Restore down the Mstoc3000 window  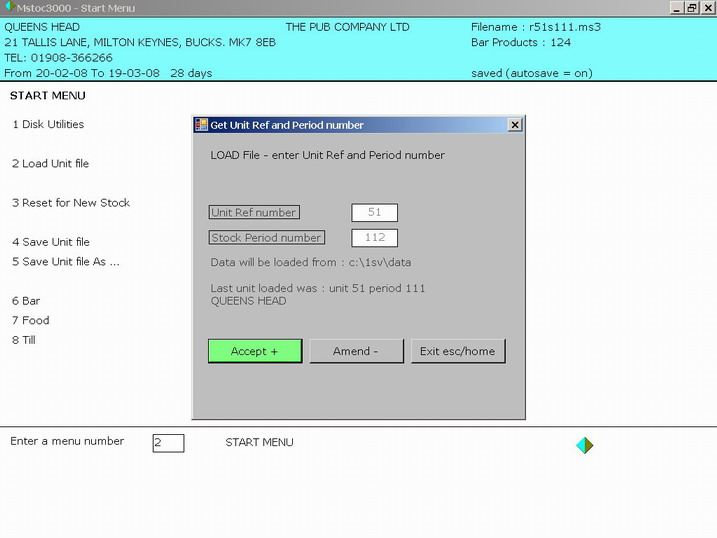pos(692,8)
